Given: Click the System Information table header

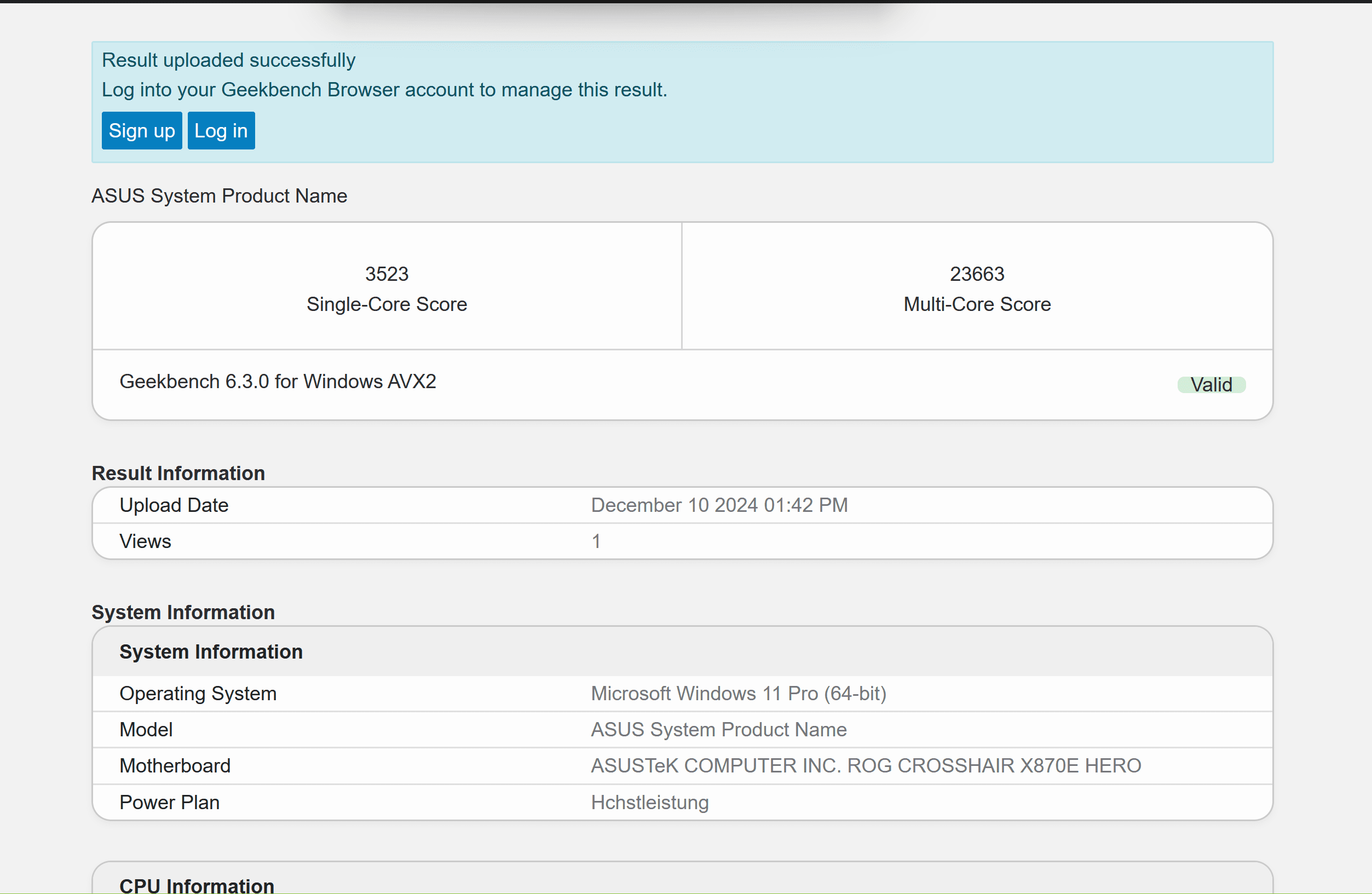Looking at the screenshot, I should click(211, 652).
